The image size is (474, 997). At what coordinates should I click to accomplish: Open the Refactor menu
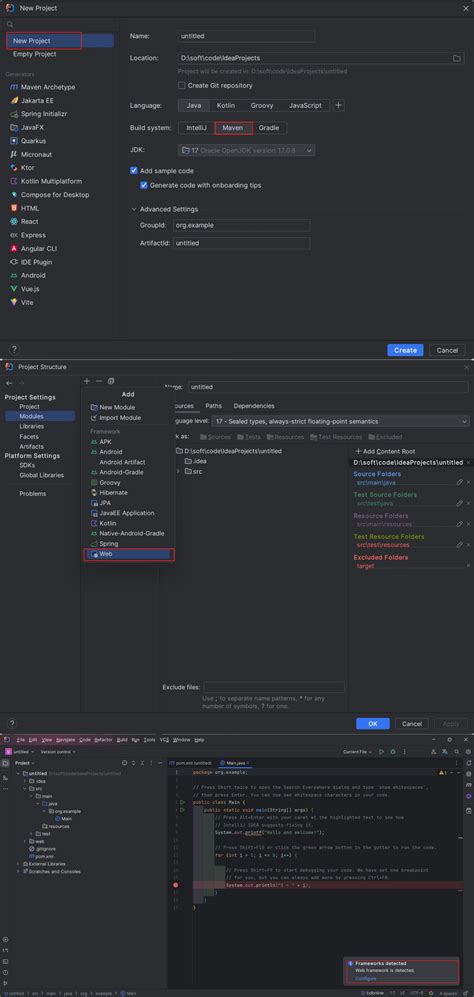[x=103, y=740]
